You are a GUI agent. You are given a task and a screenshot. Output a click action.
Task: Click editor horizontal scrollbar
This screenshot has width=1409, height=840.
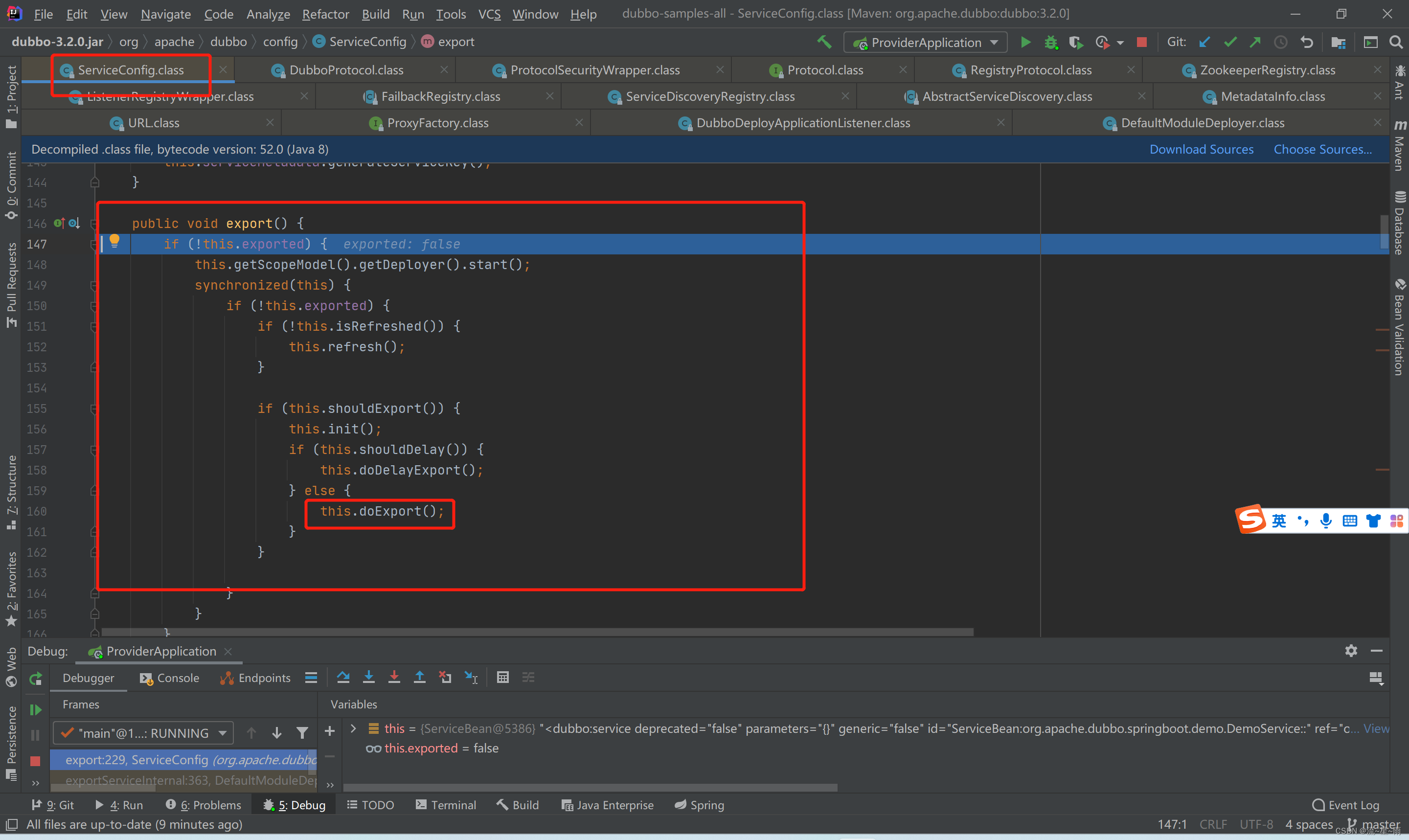pyautogui.click(x=537, y=632)
